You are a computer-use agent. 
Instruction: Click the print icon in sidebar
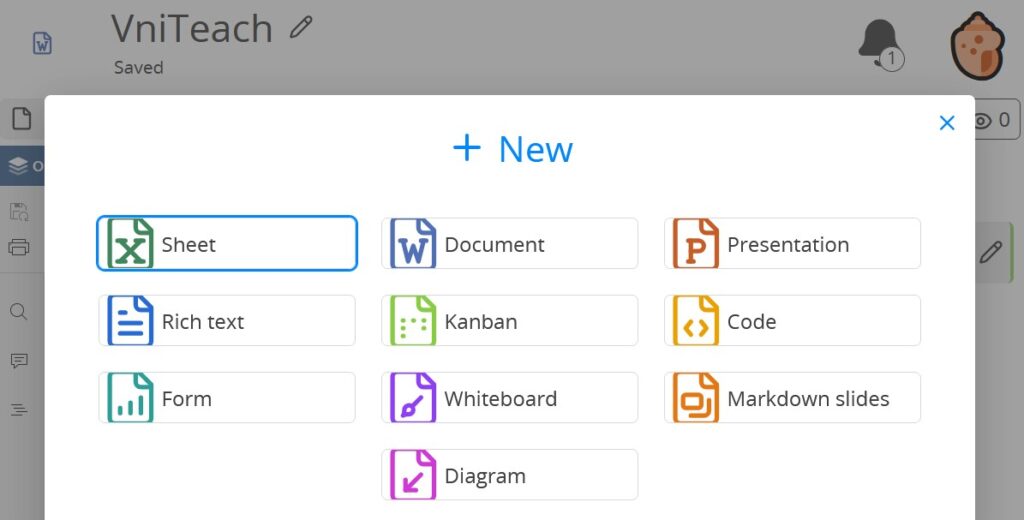[19, 247]
